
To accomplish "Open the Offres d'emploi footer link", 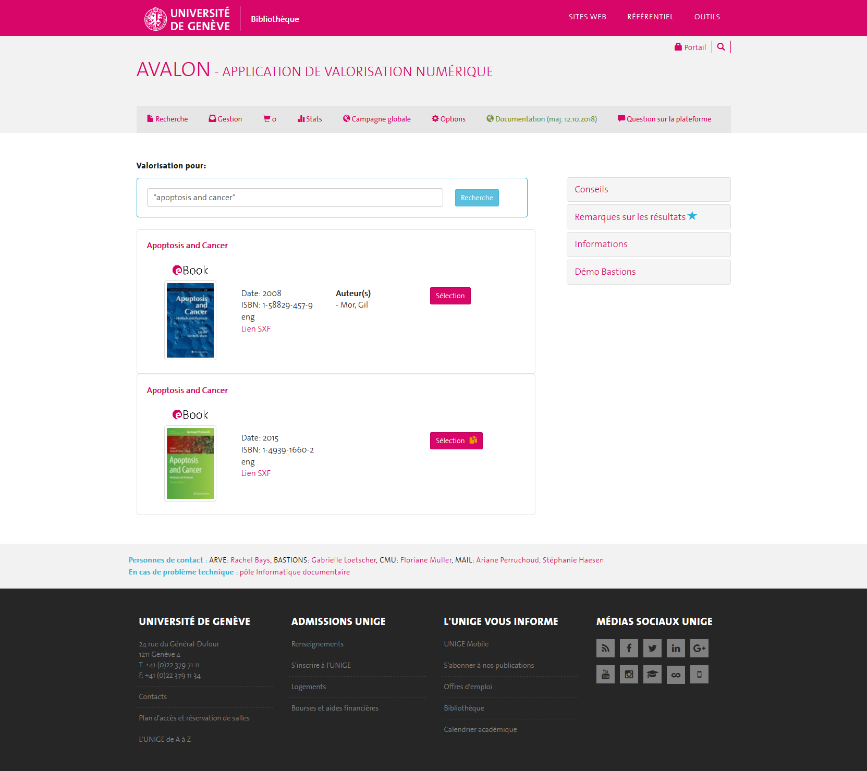I will pos(468,686).
